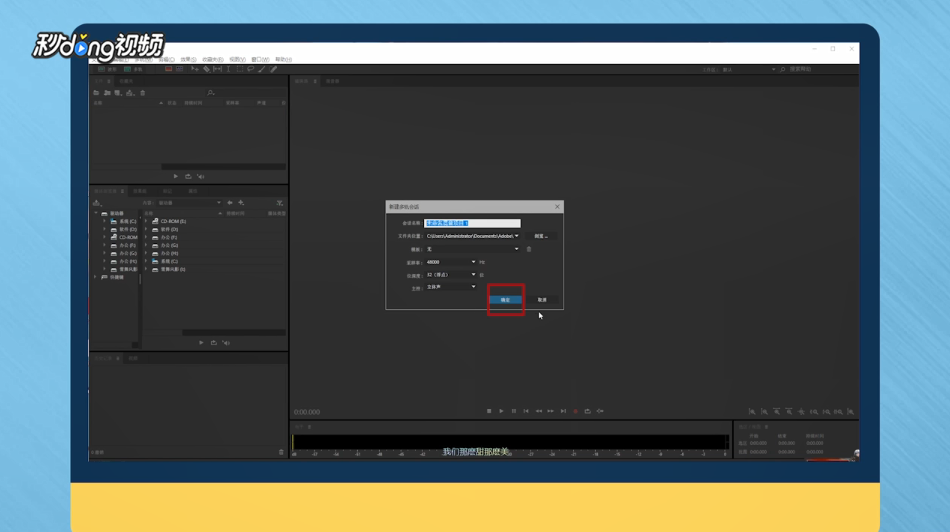Screen dimensions: 950x532
Task: Select the Marquee Selection tool
Action: pyautogui.click(x=239, y=70)
